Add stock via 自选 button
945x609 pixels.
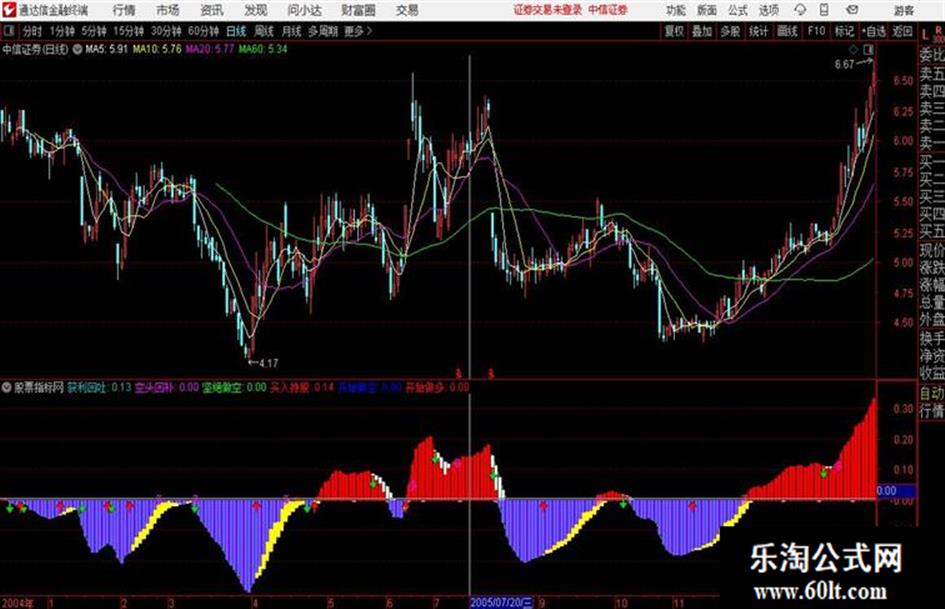(873, 31)
